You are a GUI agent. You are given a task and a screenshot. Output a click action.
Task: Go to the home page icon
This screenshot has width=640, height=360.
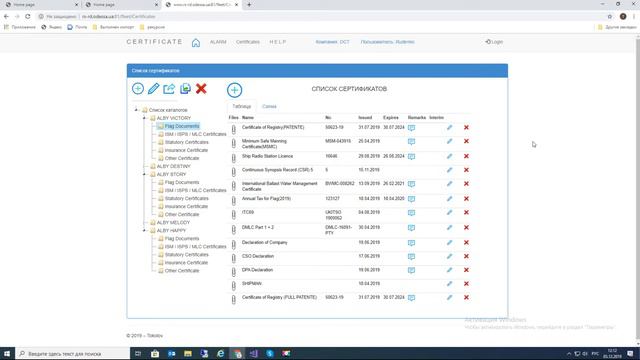pyautogui.click(x=196, y=42)
